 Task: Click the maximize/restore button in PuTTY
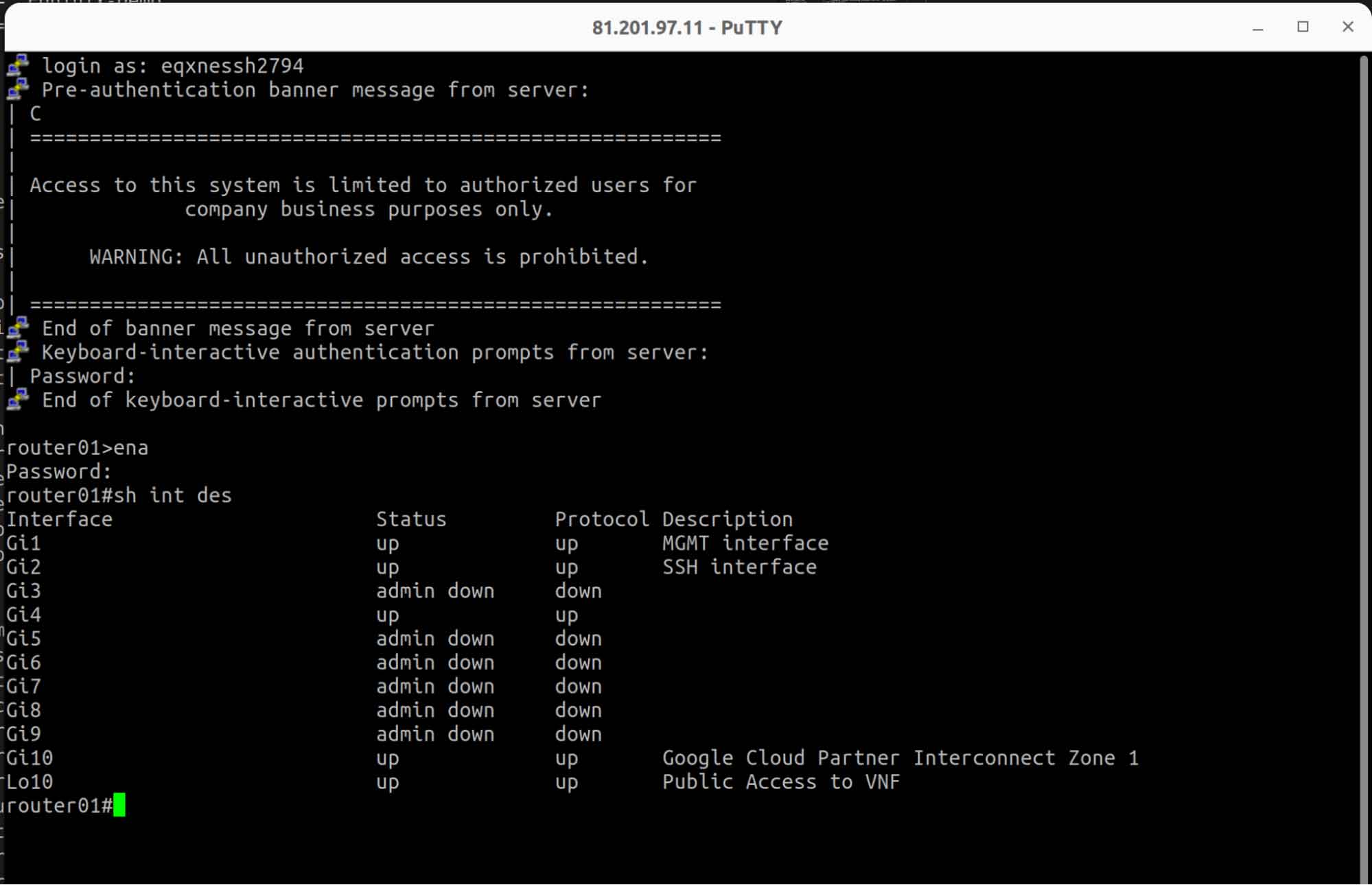(1303, 26)
